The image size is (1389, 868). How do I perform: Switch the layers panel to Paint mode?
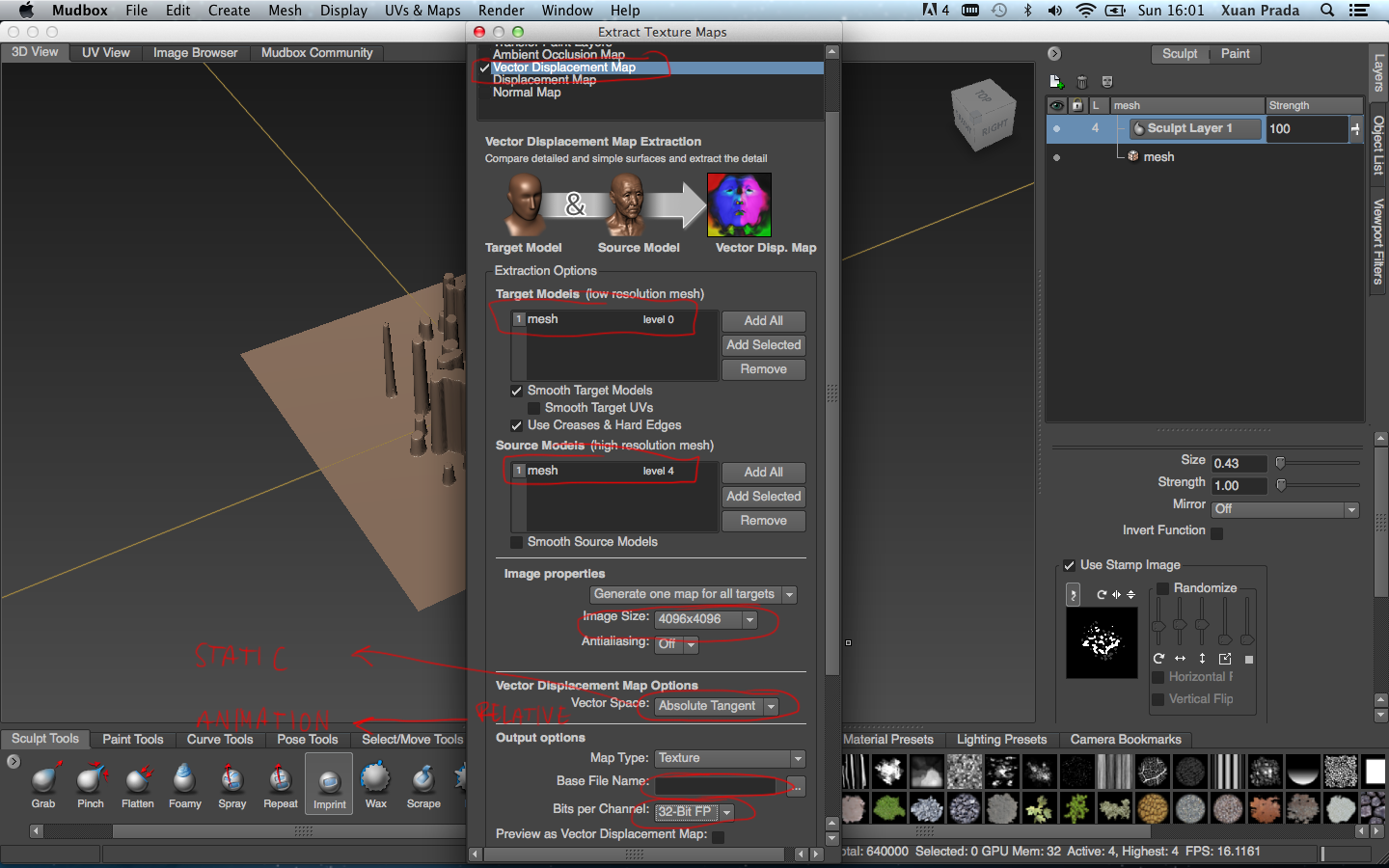pos(1235,54)
